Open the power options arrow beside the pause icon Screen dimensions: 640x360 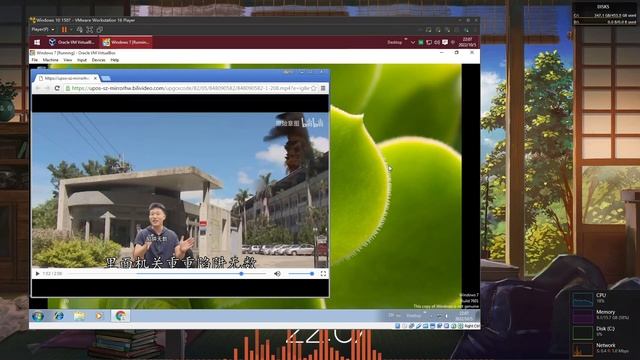point(71,29)
